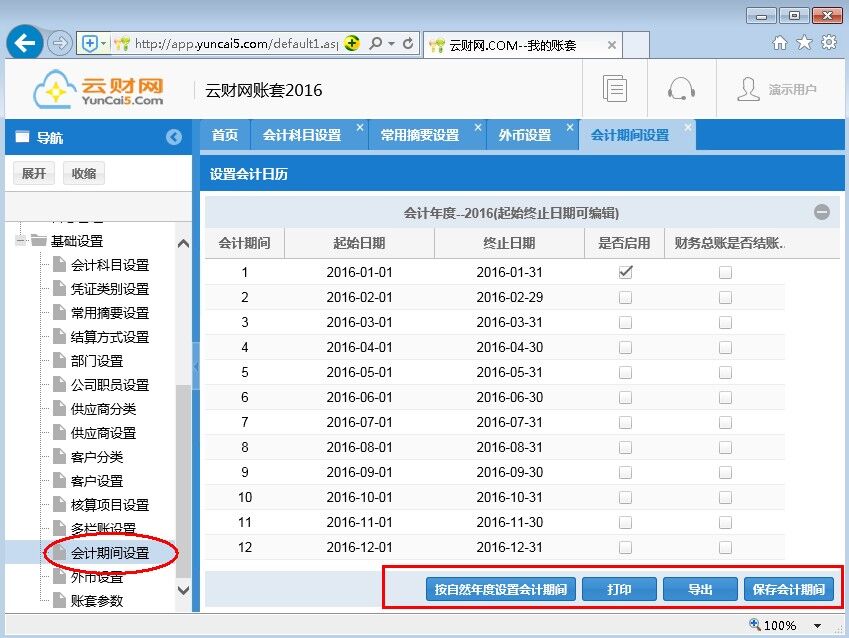
Task: Switch to the 会计科目设置 tab
Action: coord(301,135)
